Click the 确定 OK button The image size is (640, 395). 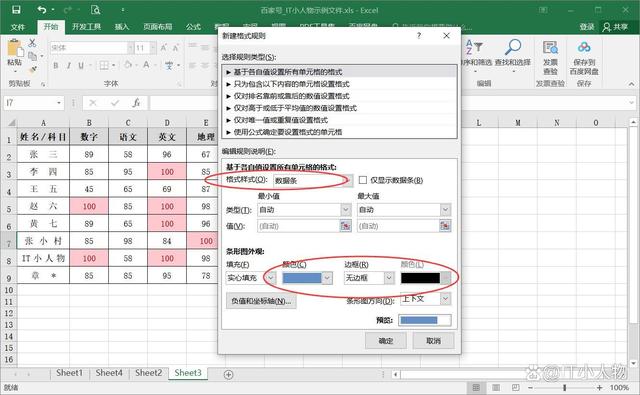[386, 340]
